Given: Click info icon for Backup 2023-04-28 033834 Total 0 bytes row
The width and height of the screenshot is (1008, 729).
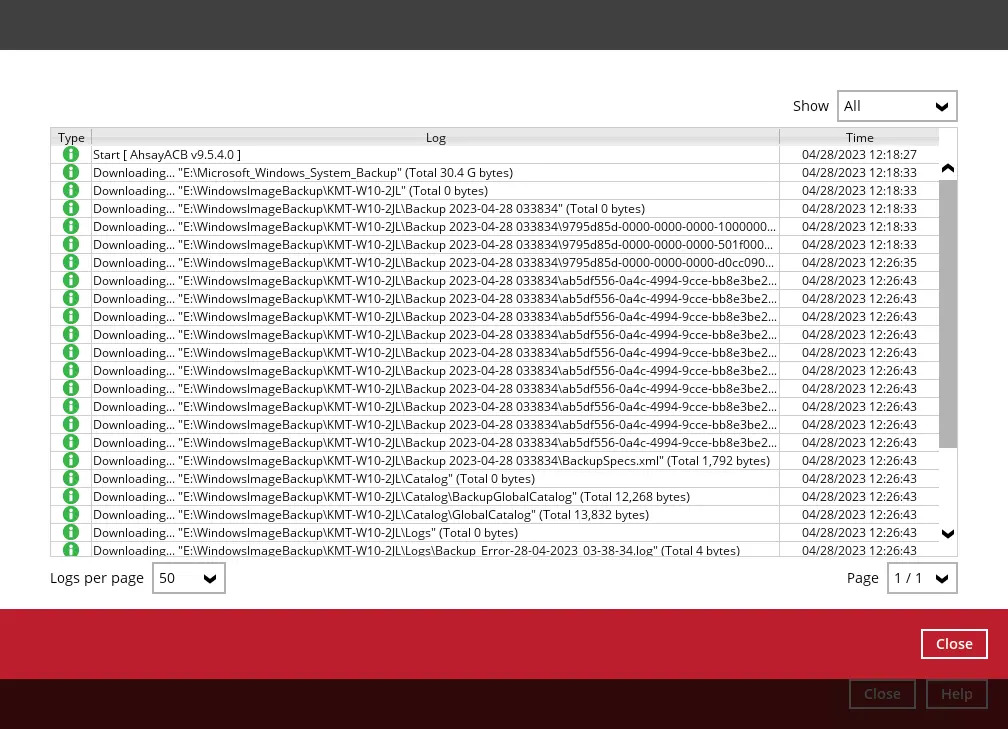Looking at the screenshot, I should click(x=71, y=209).
